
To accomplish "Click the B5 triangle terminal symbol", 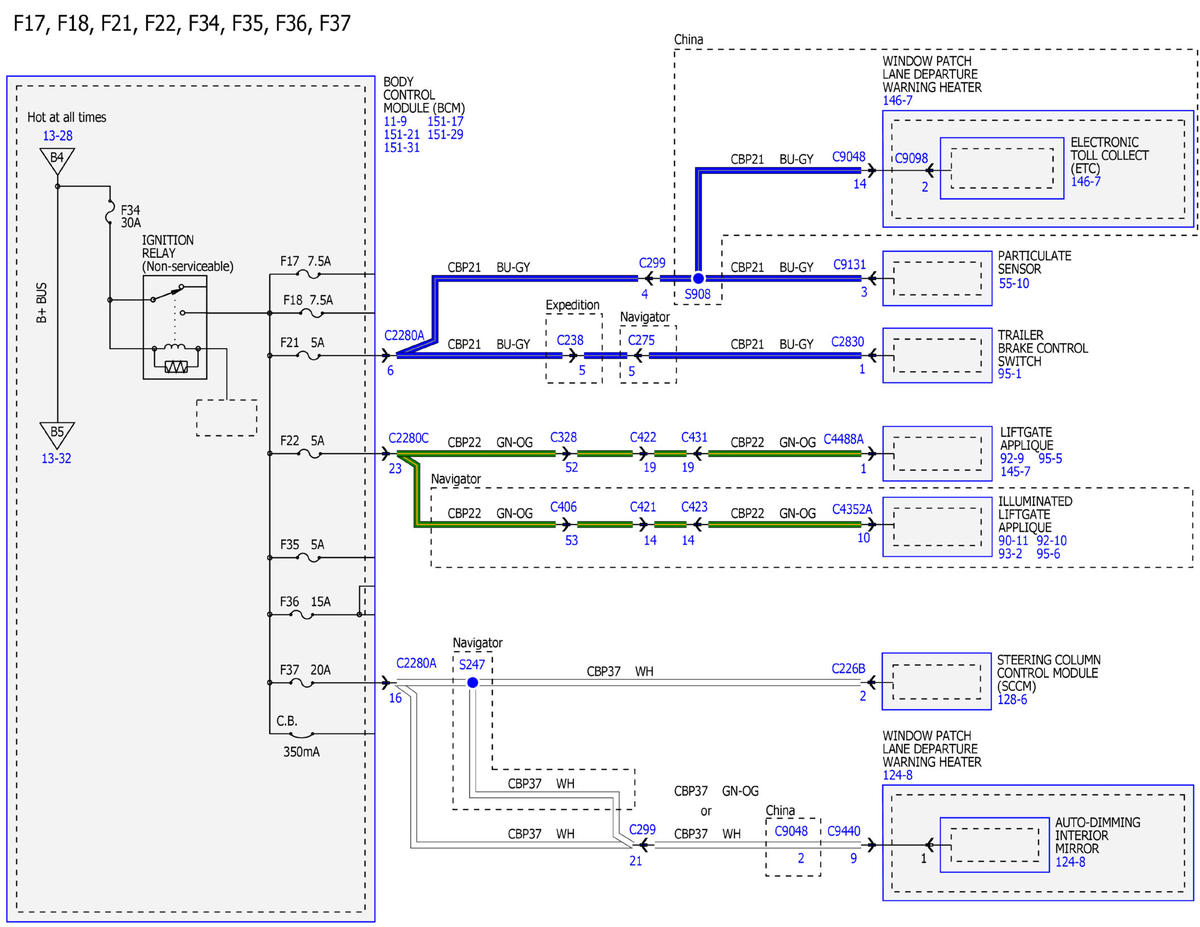I will point(56,434).
